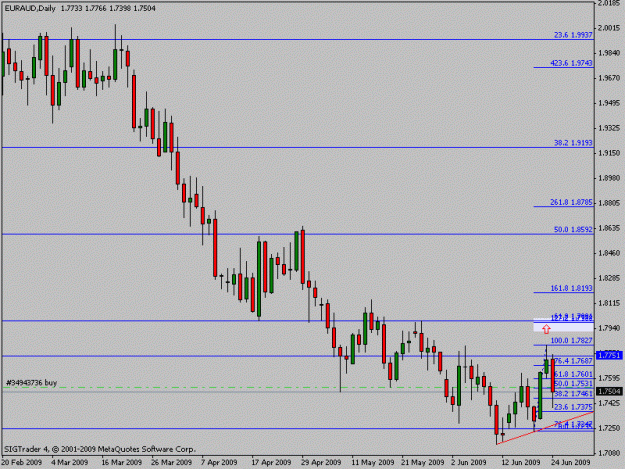The height and width of the screenshot is (469, 625).
Task: Select the "23.6 1.9937" Fibonacci level label
Action: [573, 35]
